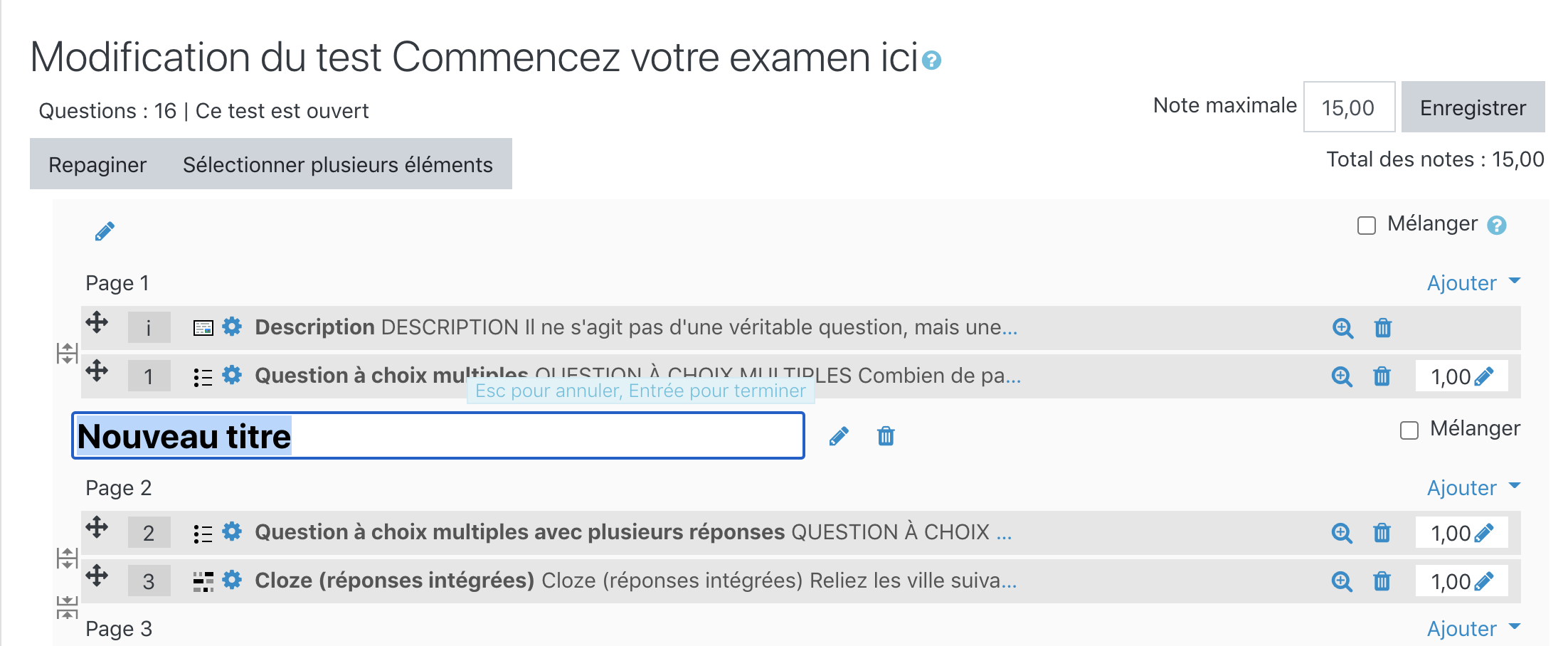Delete the Description item with its trash icon

[1382, 328]
